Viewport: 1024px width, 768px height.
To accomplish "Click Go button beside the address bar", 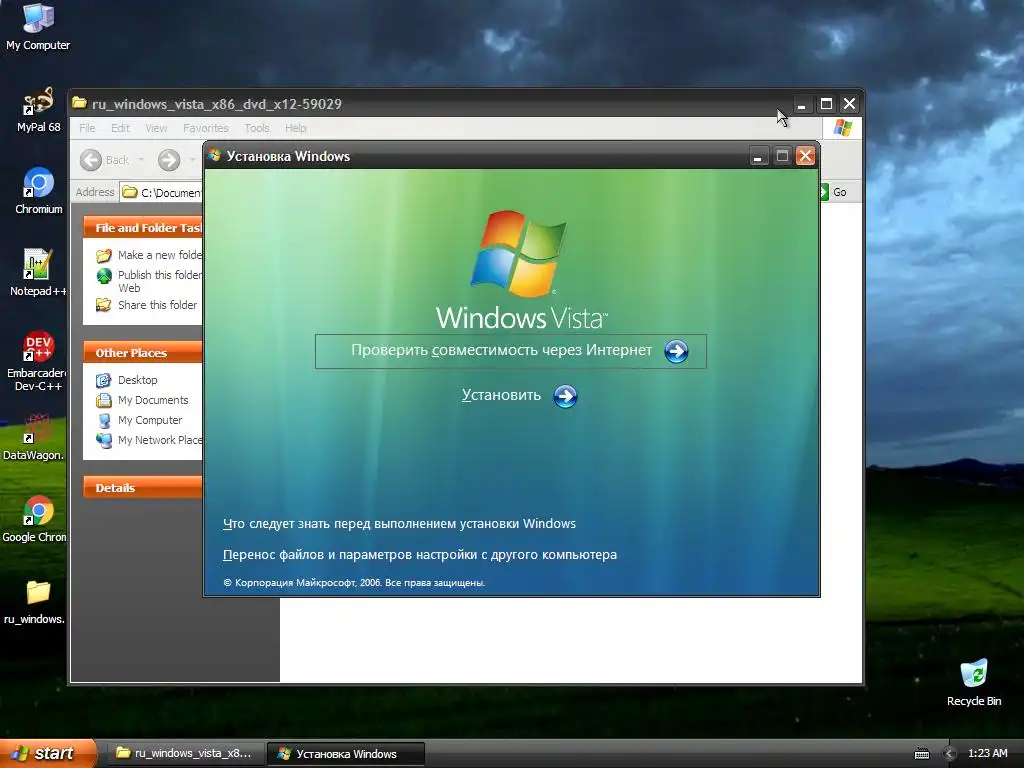I will (x=834, y=192).
